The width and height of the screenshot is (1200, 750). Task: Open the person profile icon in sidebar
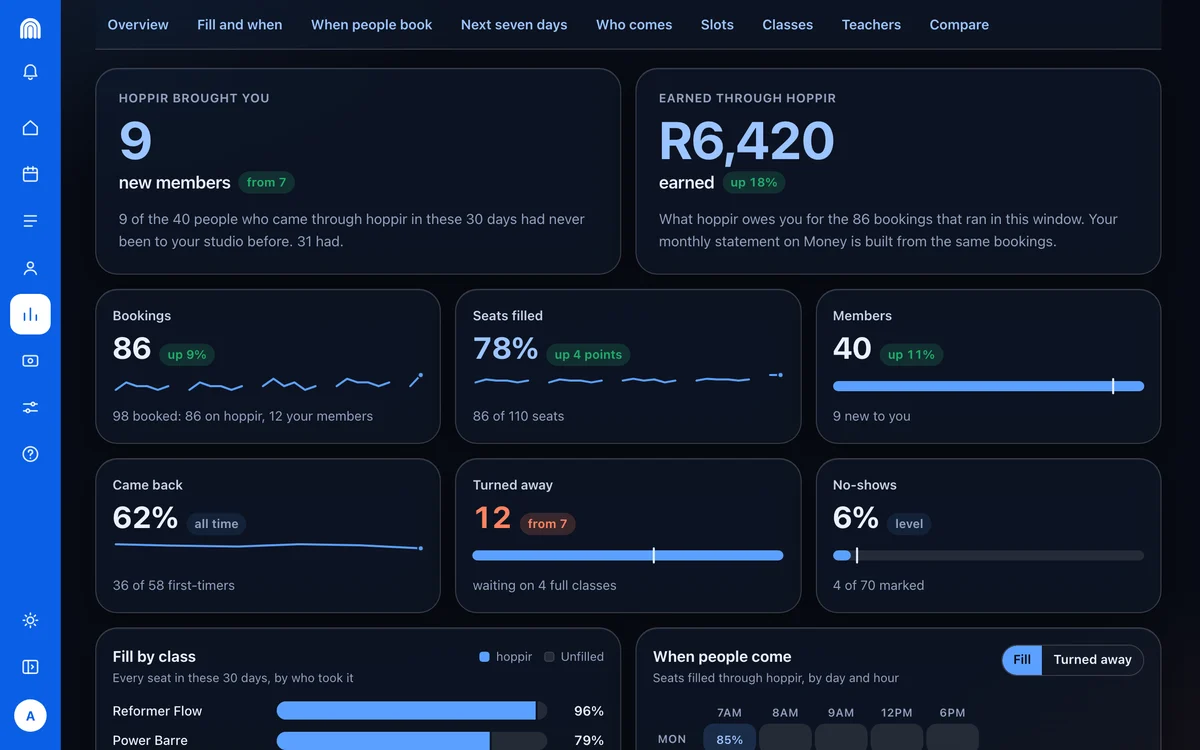(x=30, y=268)
